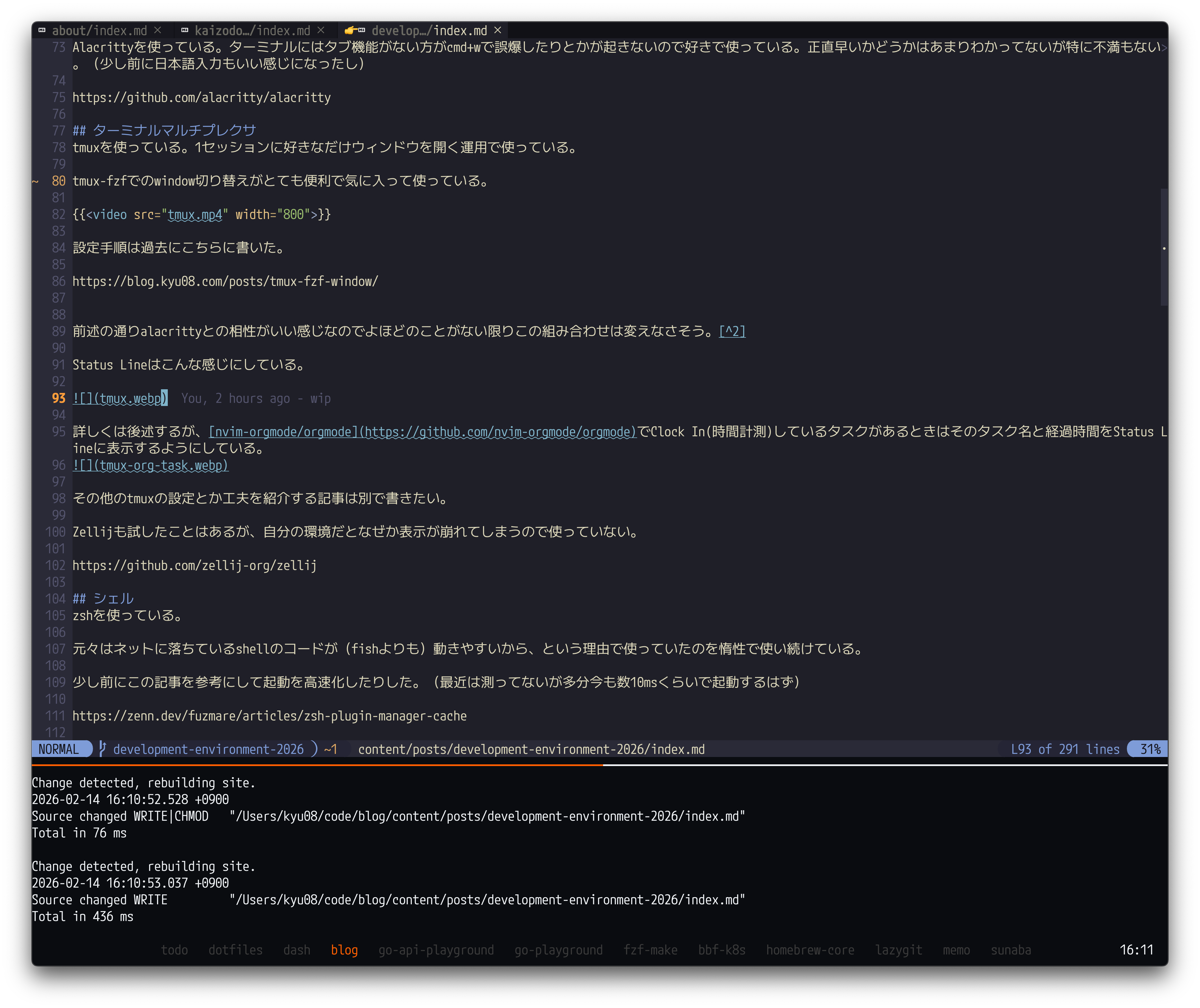Select the dotfiles tmux window

(x=235, y=950)
